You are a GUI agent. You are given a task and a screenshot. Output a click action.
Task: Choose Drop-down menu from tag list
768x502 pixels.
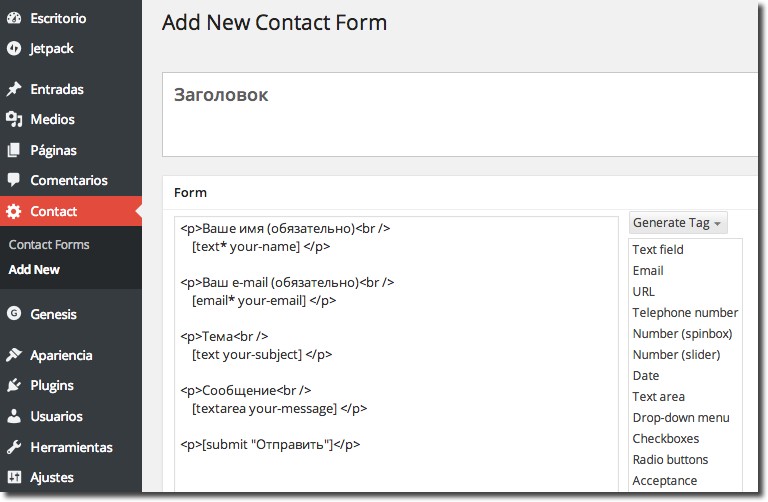pos(681,418)
